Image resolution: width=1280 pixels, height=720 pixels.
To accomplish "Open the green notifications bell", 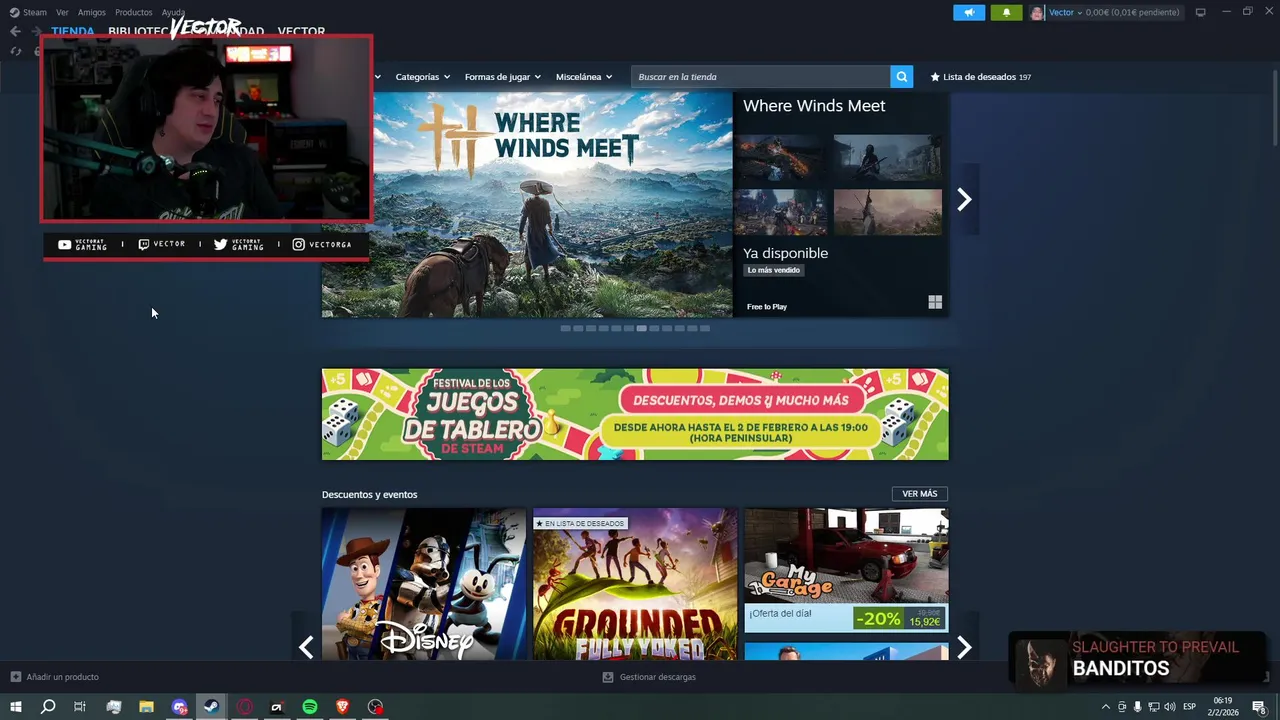I will (1006, 12).
